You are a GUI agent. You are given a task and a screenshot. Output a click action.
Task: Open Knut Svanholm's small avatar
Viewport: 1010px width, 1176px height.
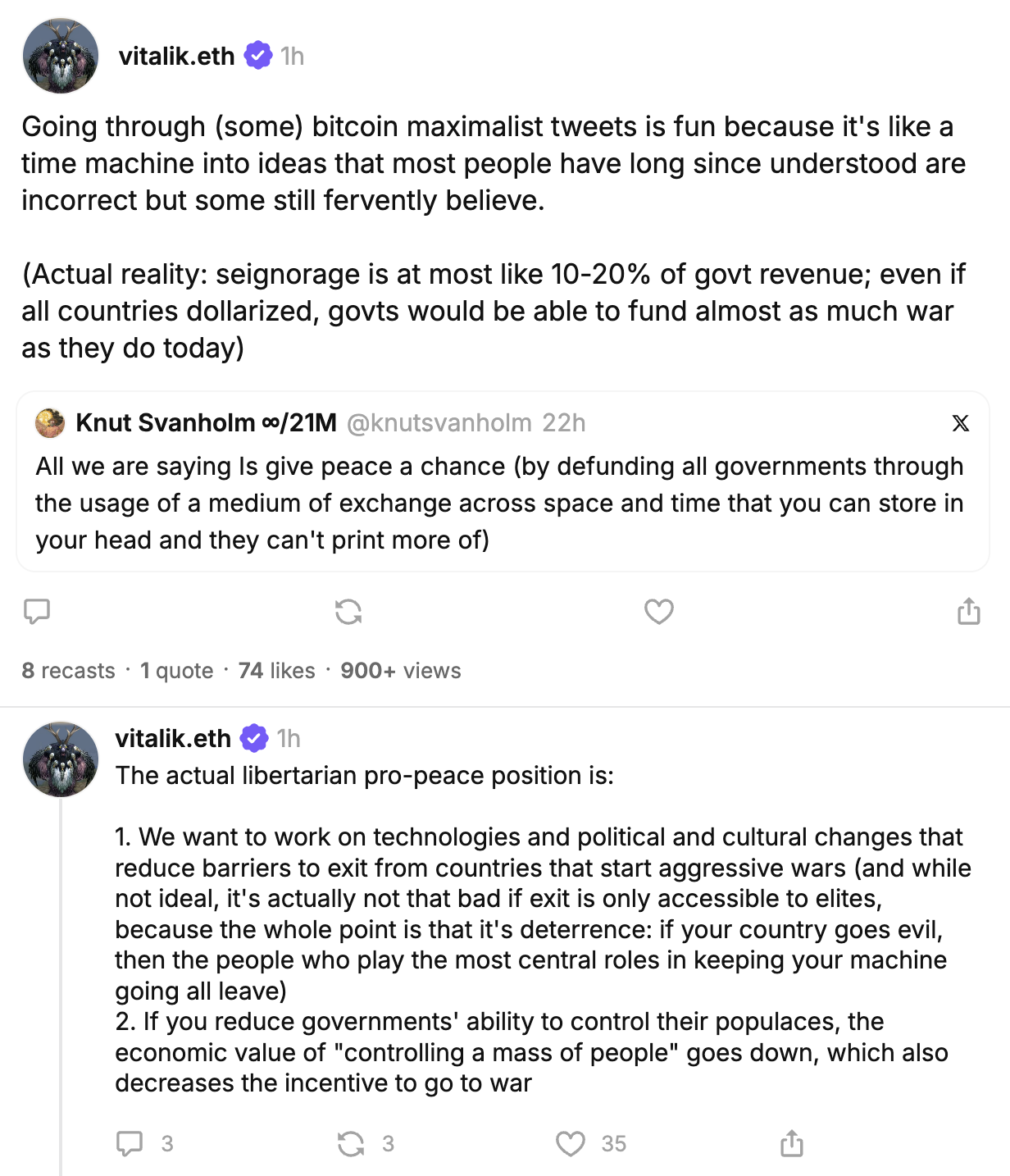[x=50, y=423]
